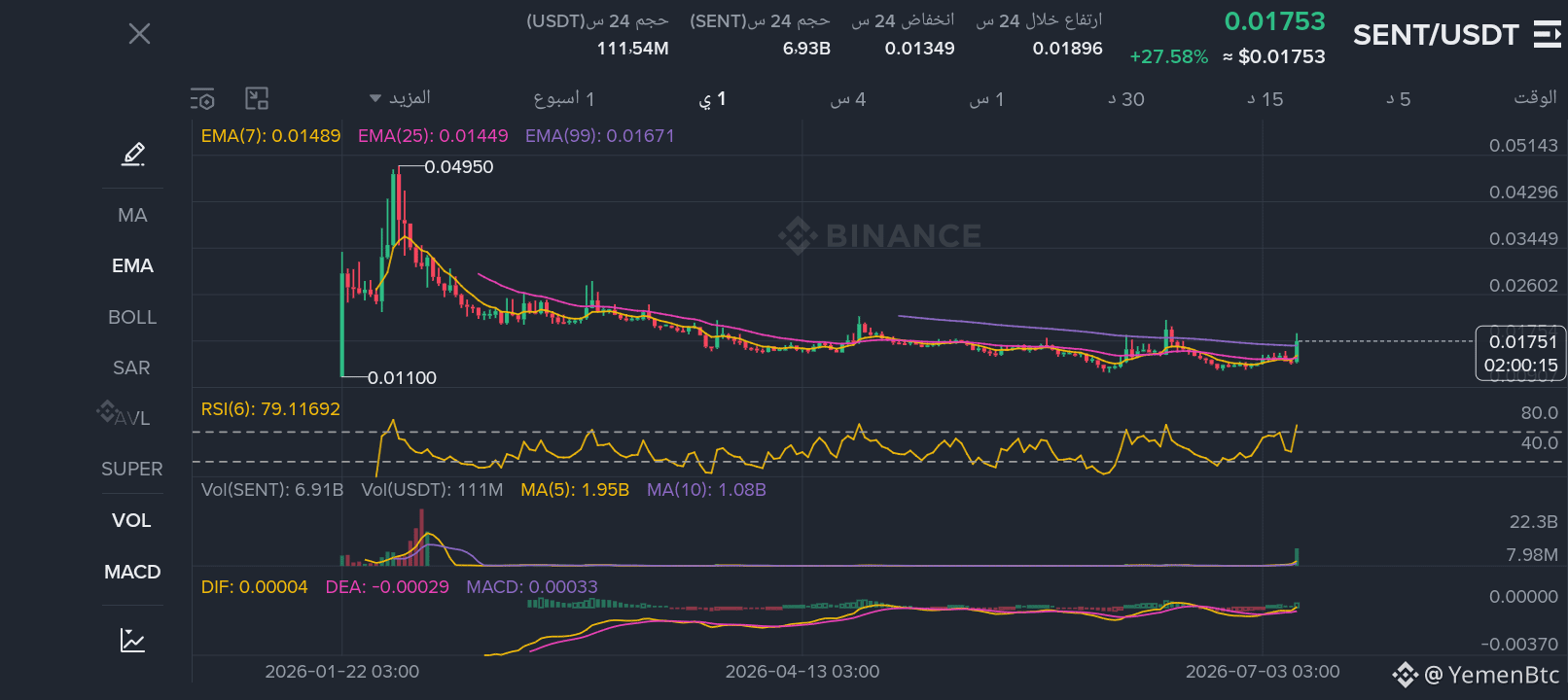Click the 0.04950 high price marker

[x=459, y=167]
